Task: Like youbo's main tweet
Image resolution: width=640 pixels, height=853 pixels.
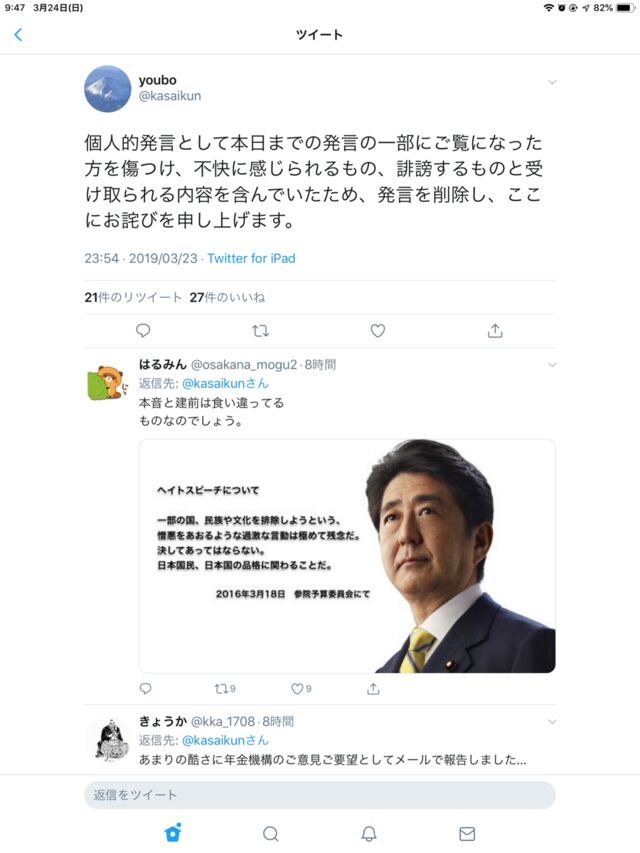Action: click(378, 330)
